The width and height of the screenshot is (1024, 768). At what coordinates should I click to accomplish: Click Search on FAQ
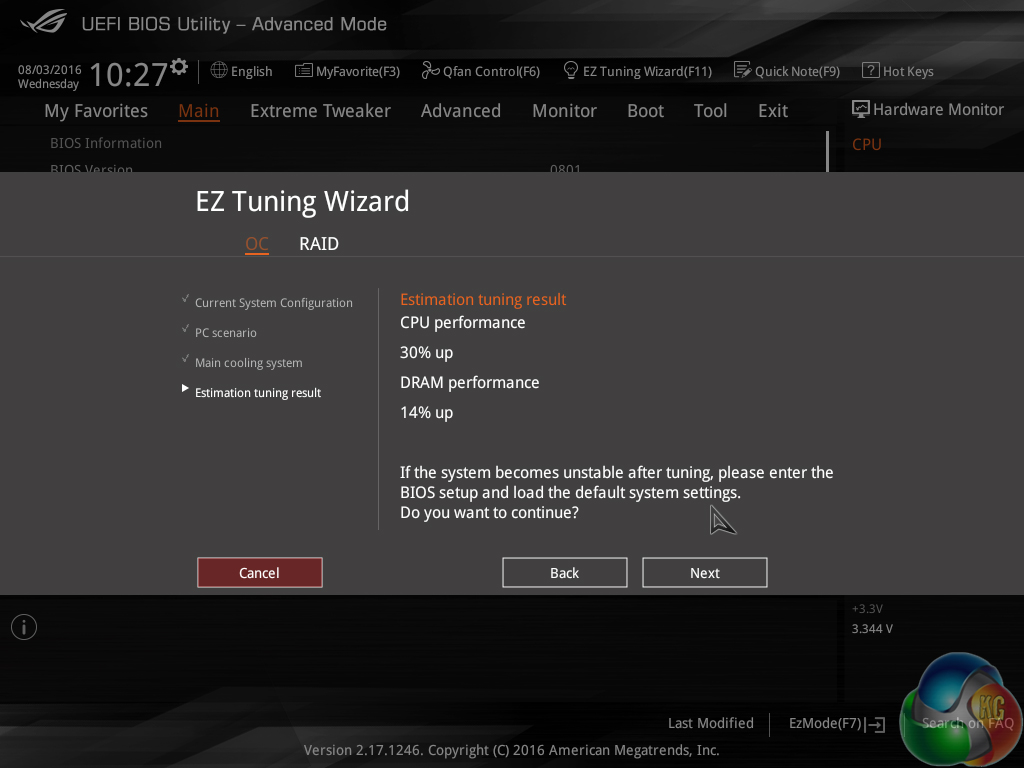pyautogui.click(x=967, y=723)
